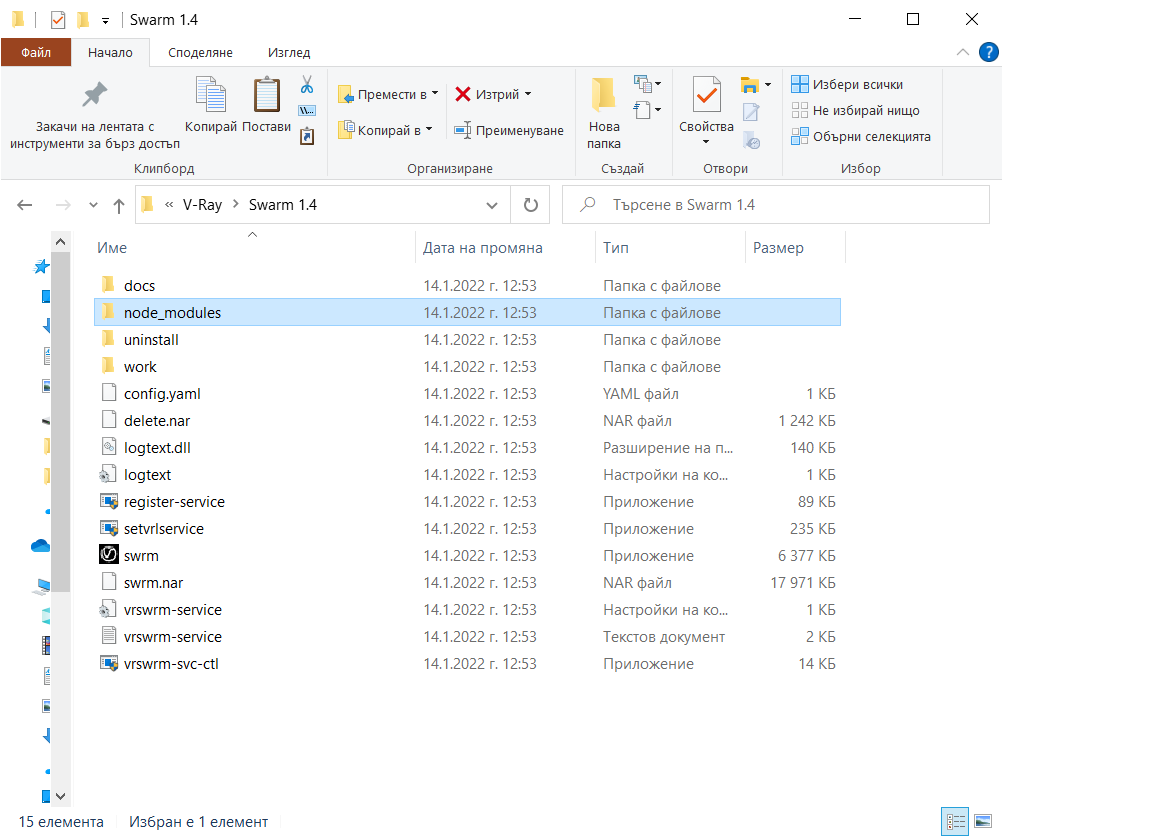1152x837 pixels.
Task: Click the sidebar scrollbar up arrow
Action: point(60,242)
